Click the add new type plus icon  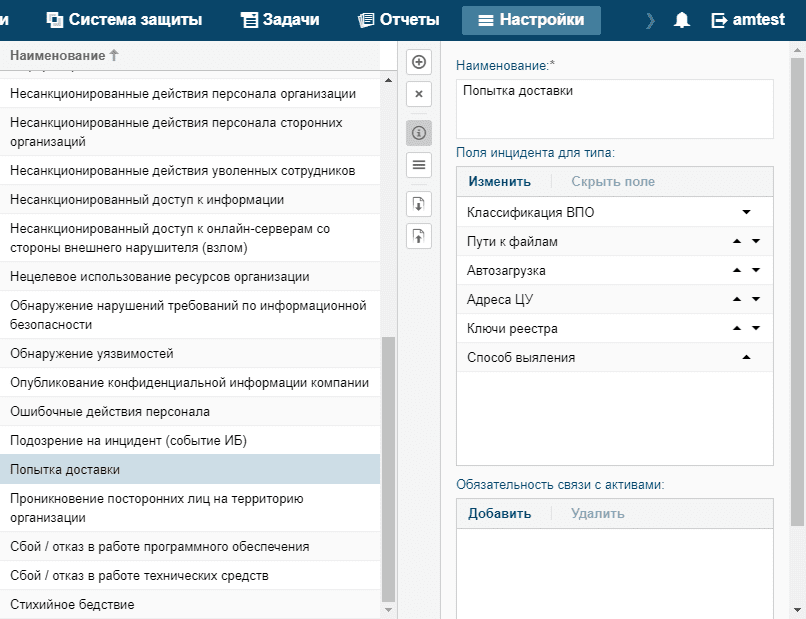(419, 62)
